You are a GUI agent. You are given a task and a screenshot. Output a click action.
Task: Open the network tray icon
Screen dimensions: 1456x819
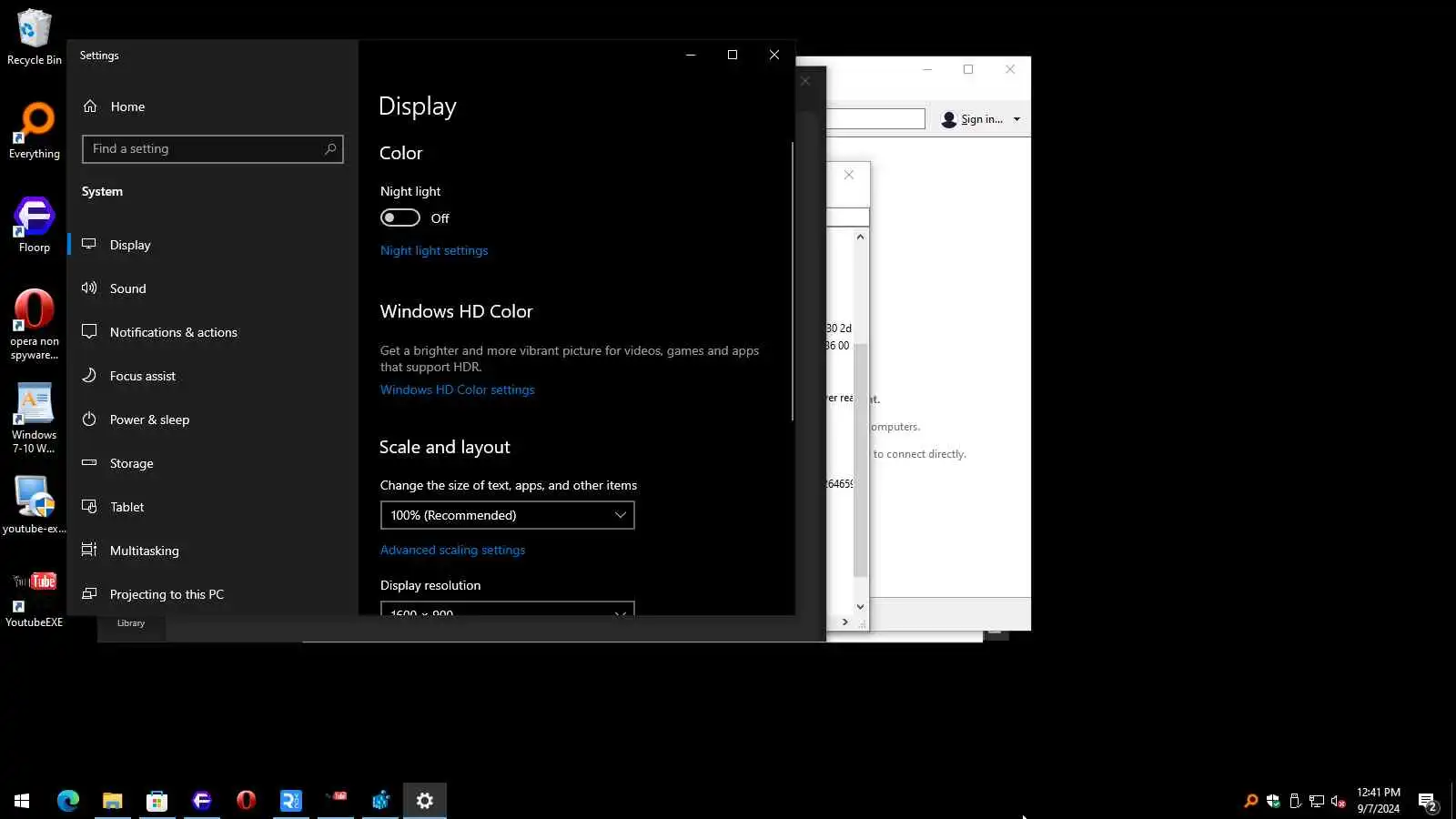tap(1317, 801)
